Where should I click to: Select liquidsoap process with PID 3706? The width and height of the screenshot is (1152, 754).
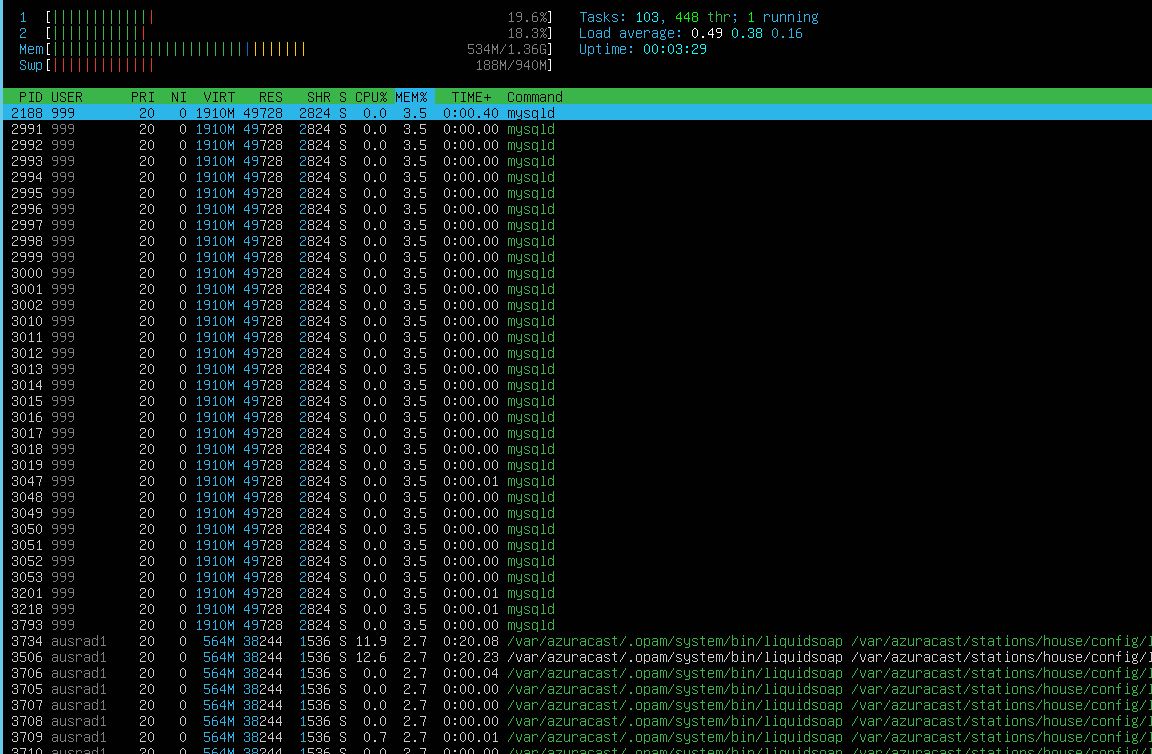tap(576, 673)
